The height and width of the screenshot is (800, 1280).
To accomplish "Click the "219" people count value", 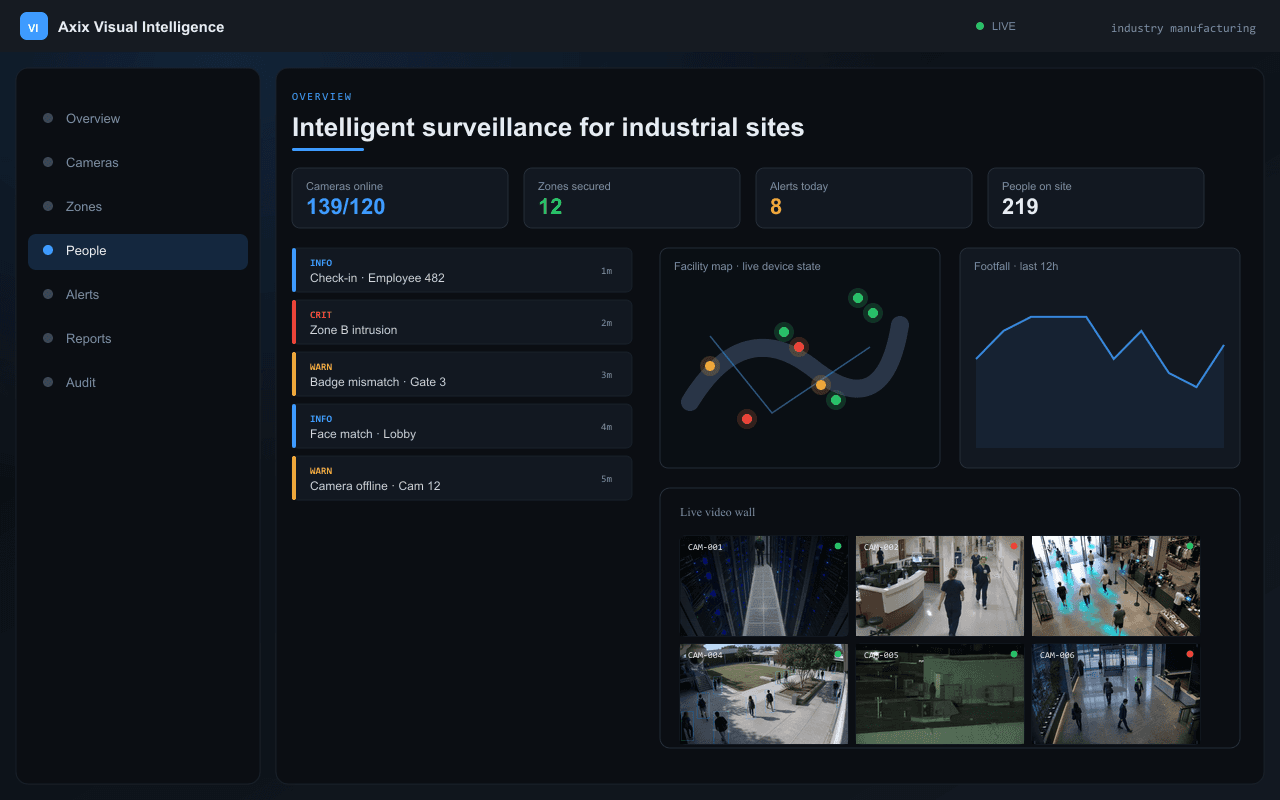I will [x=1020, y=207].
